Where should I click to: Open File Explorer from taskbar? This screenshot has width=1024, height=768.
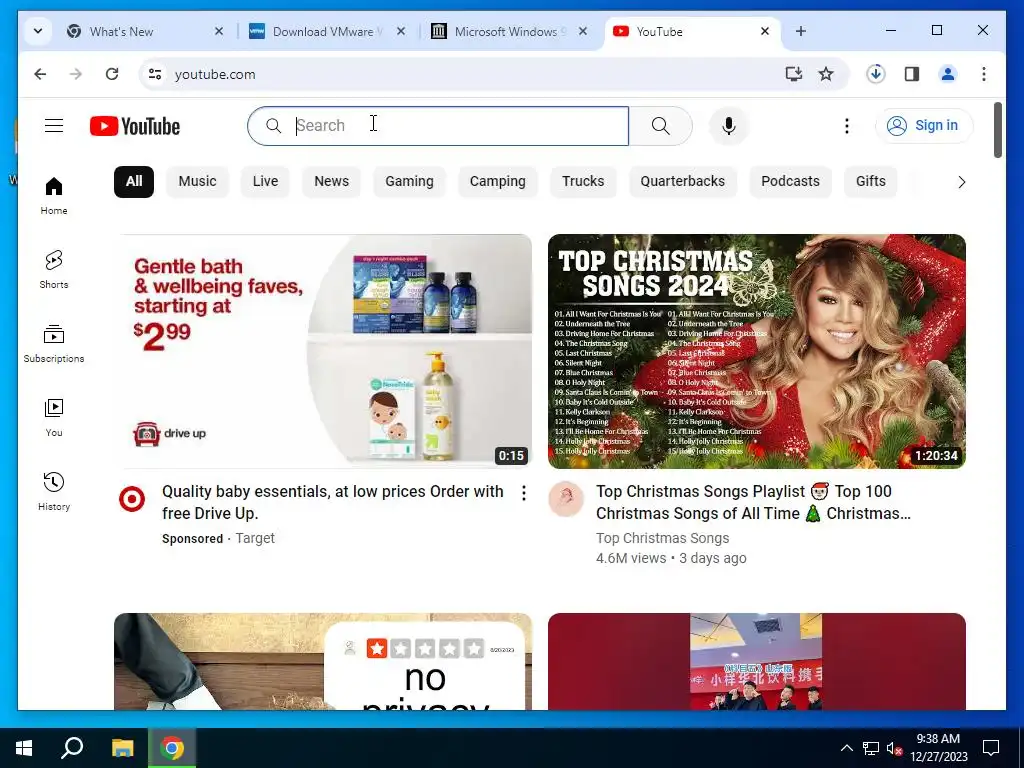[122, 748]
